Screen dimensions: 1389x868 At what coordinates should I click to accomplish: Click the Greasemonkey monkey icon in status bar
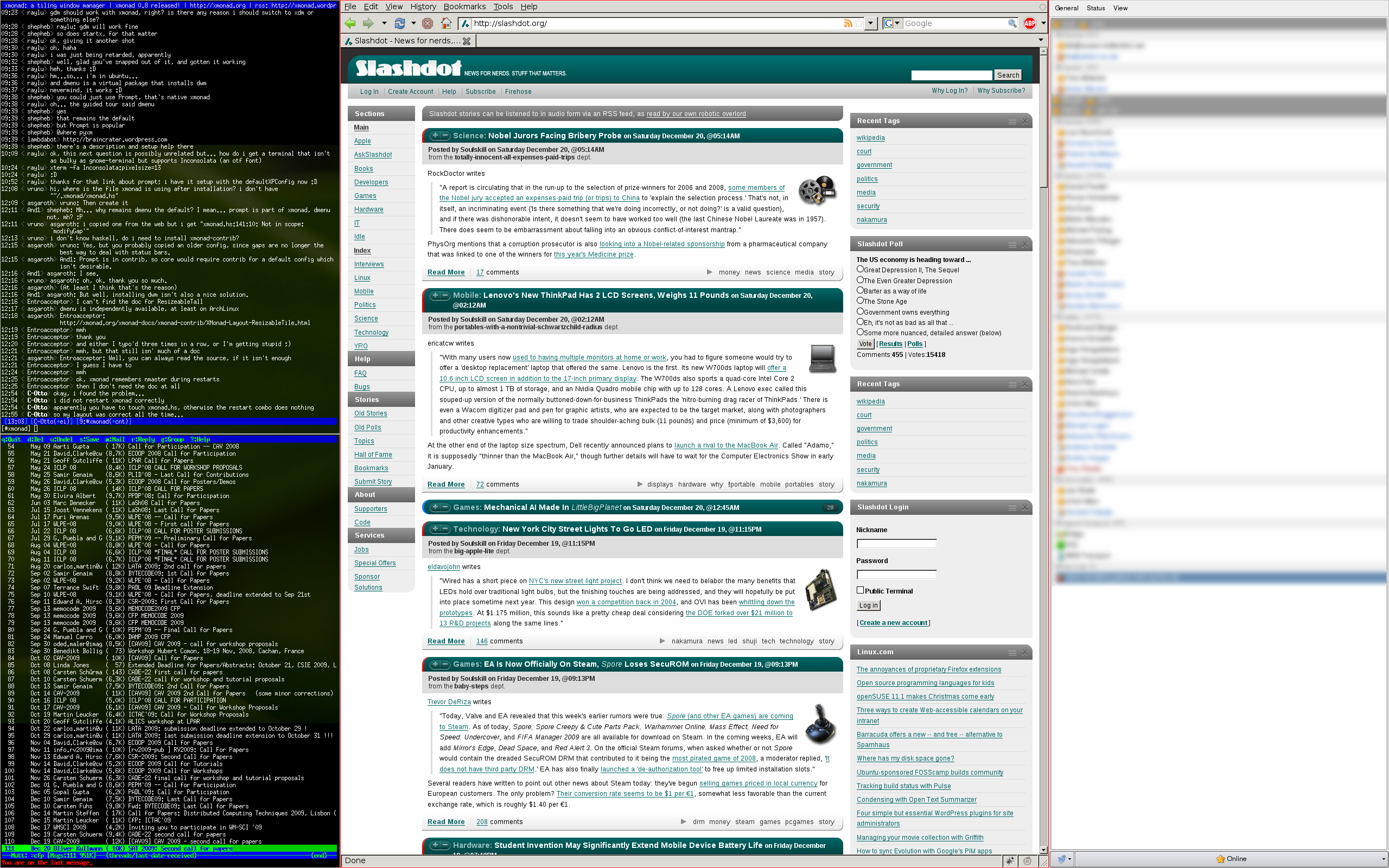1028,860
